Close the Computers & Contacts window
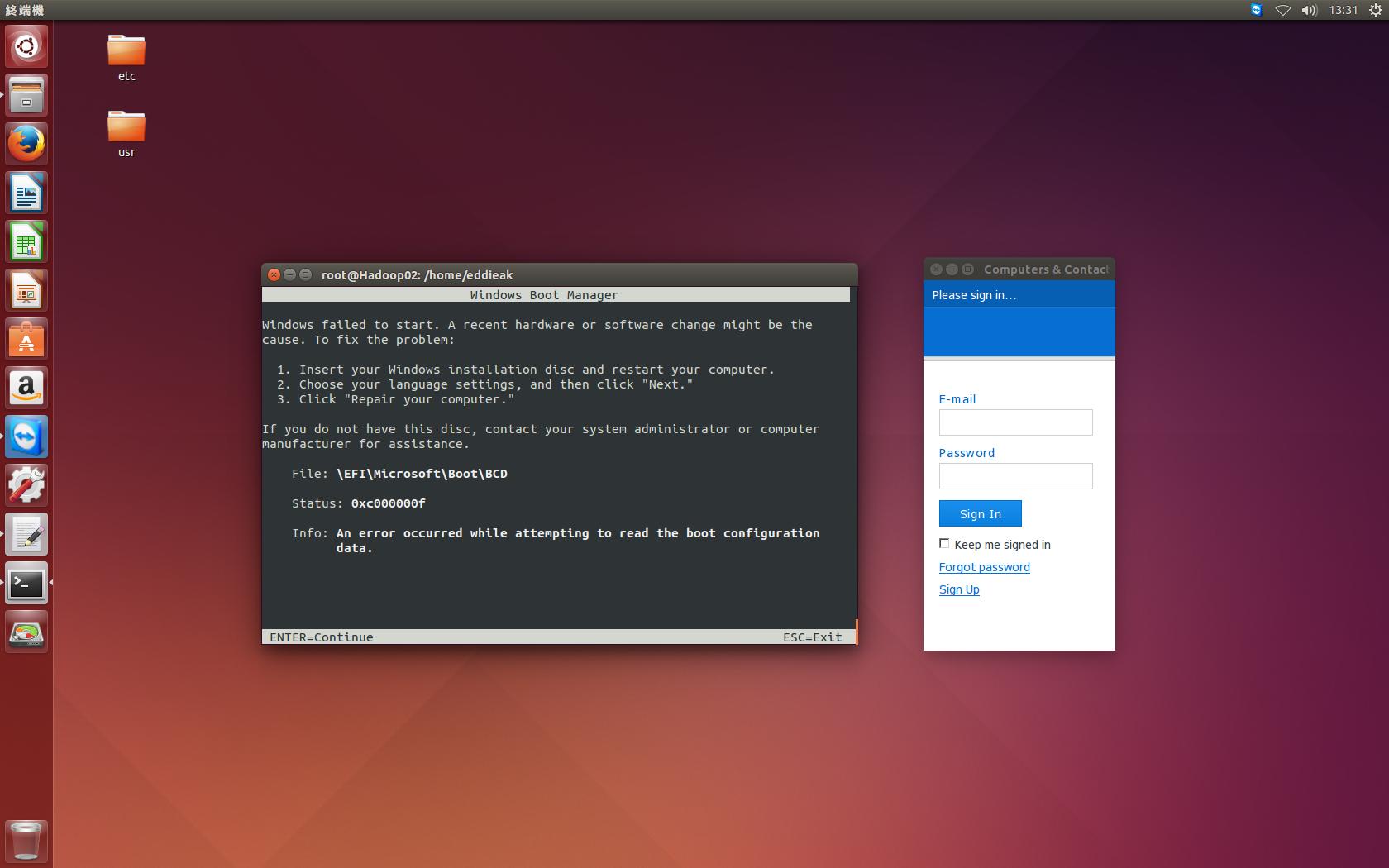 (936, 269)
